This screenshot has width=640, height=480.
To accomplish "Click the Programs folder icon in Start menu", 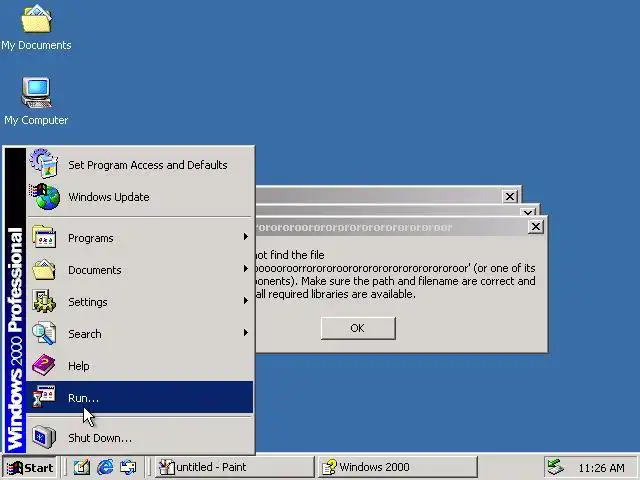I will point(44,237).
